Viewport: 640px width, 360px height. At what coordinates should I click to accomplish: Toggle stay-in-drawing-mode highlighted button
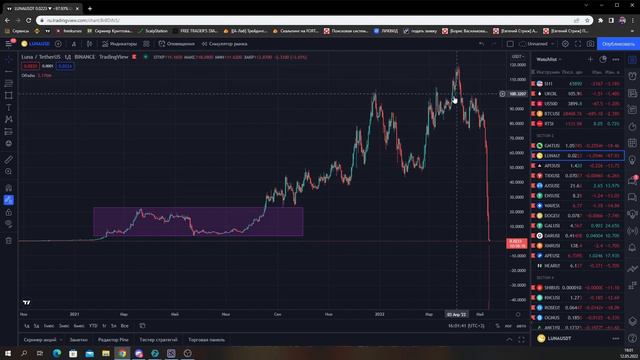(x=9, y=200)
